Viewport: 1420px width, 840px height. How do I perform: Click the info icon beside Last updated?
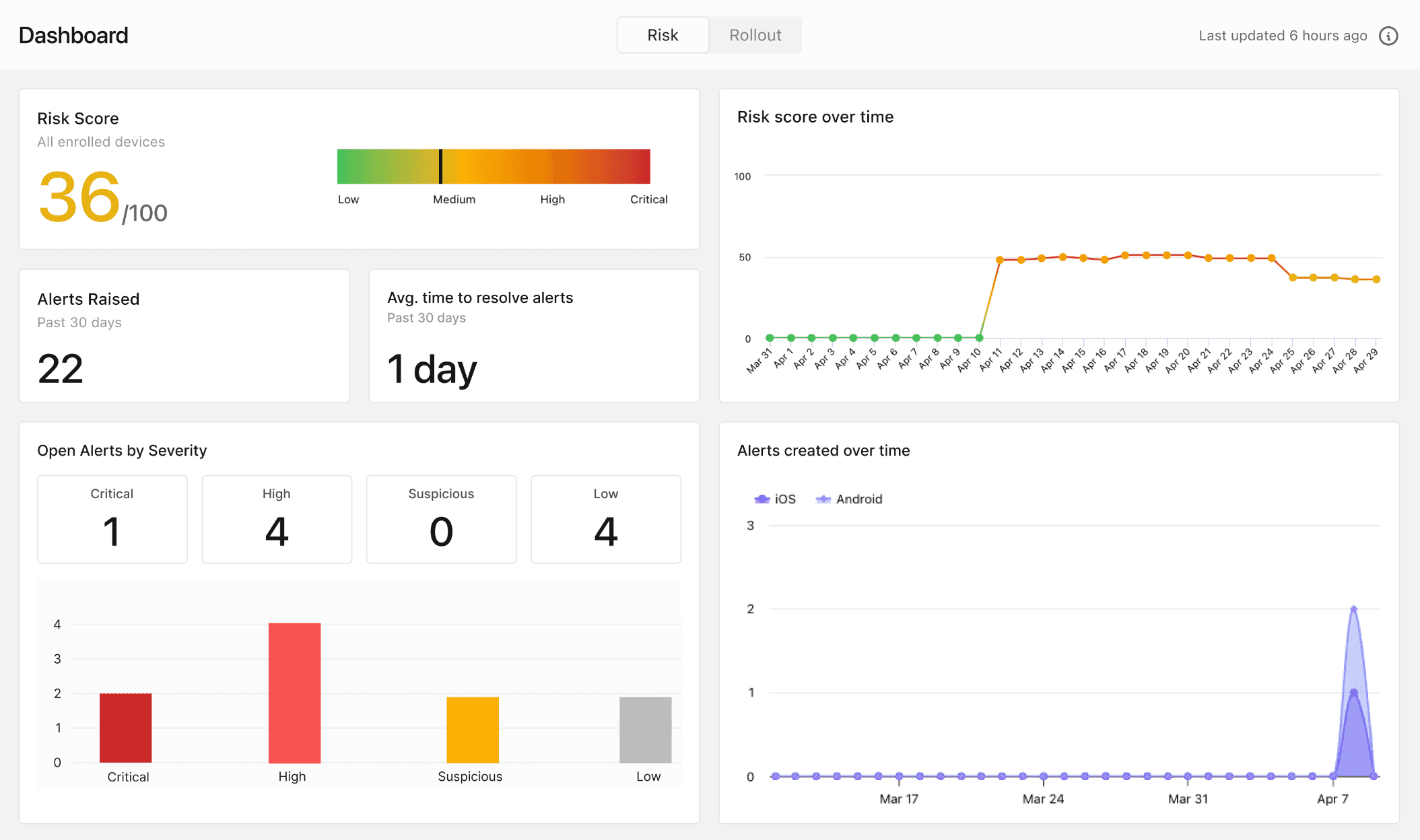tap(1388, 36)
